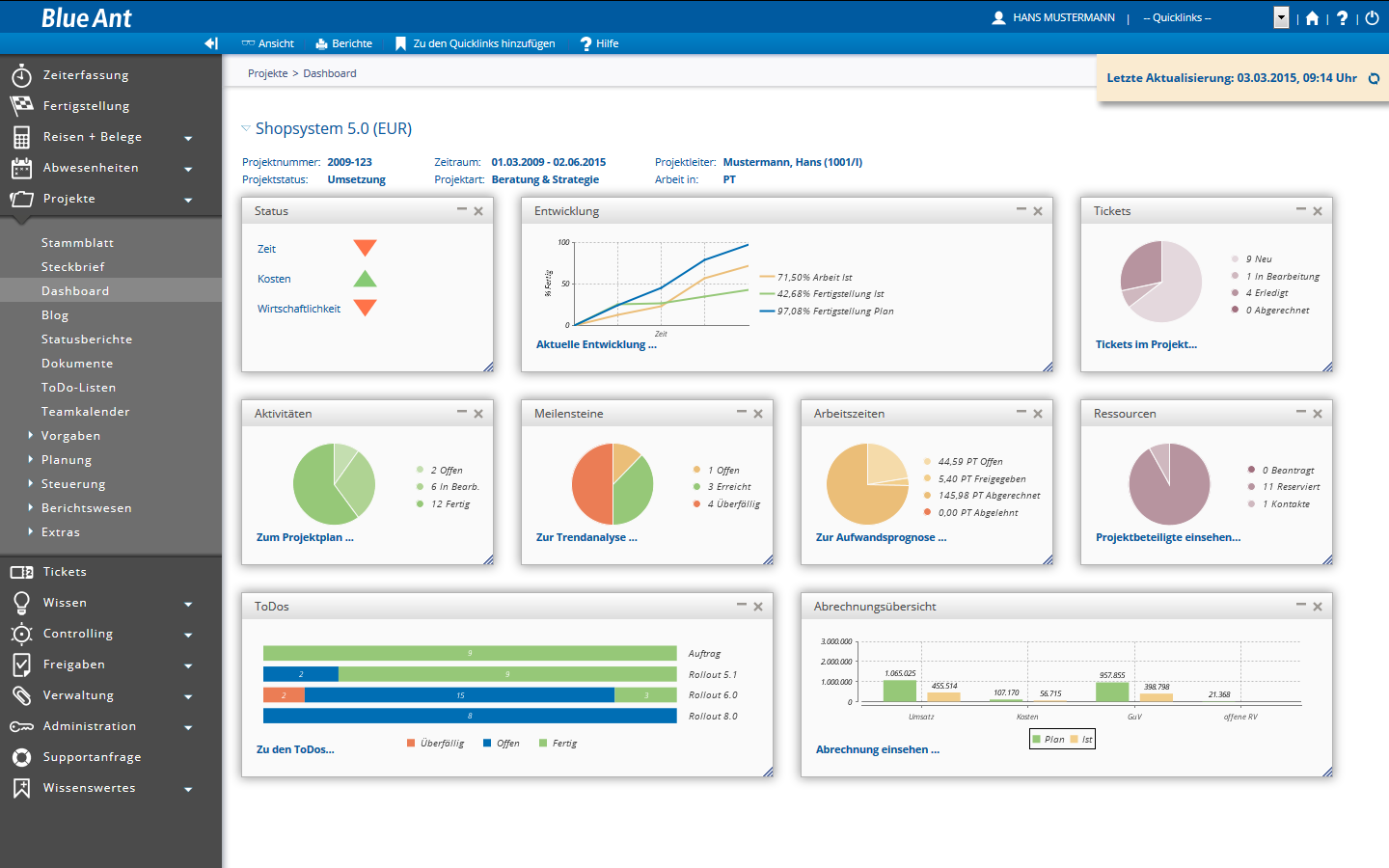
Task: Follow the Abrechnung einsehen link
Action: pos(877,749)
